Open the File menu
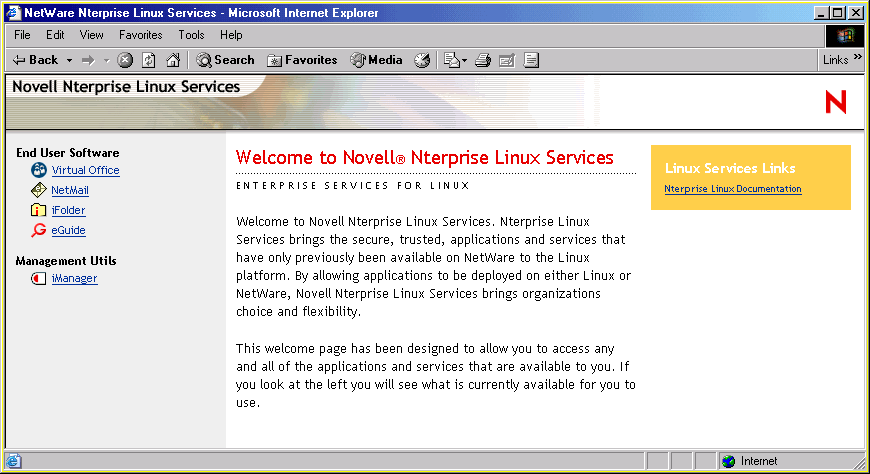The image size is (870, 474). tap(22, 35)
